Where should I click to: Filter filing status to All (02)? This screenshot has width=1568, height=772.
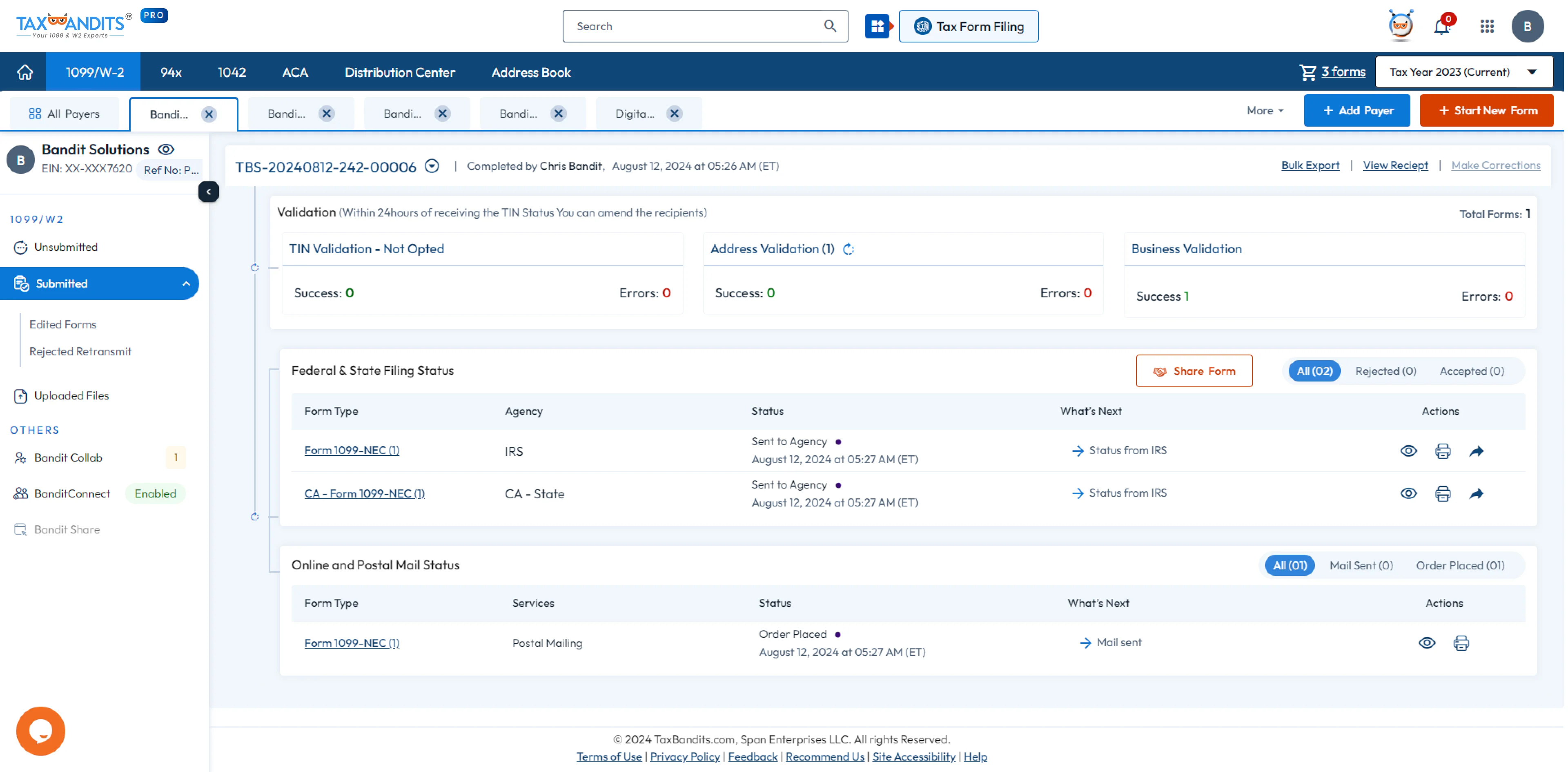pos(1314,371)
